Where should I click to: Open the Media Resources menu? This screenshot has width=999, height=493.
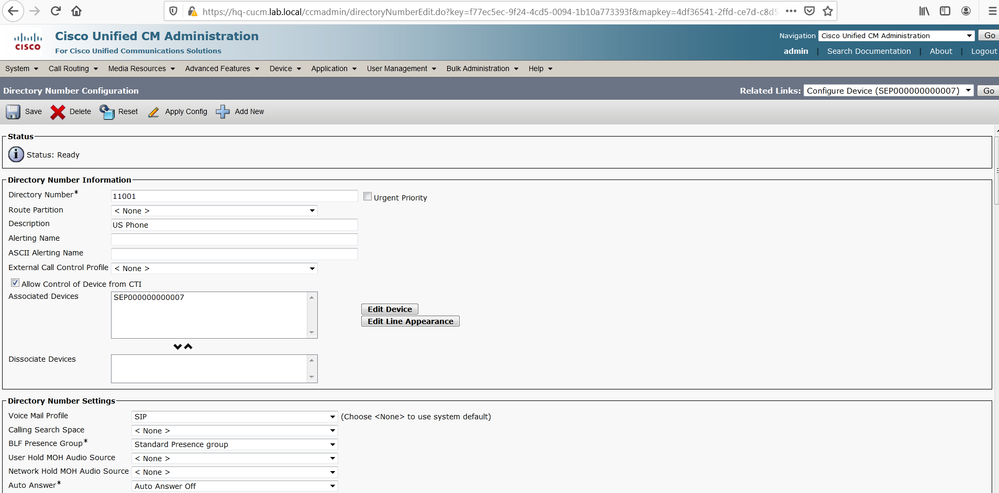pyautogui.click(x=141, y=69)
